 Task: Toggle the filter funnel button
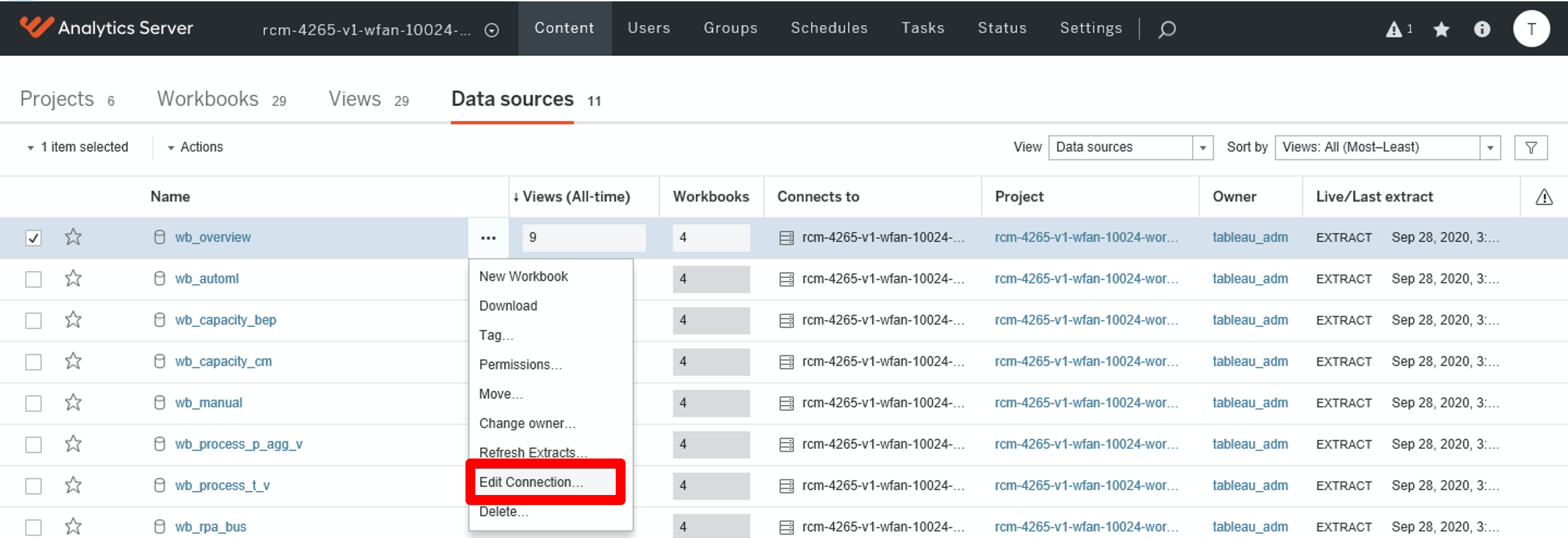[x=1530, y=147]
